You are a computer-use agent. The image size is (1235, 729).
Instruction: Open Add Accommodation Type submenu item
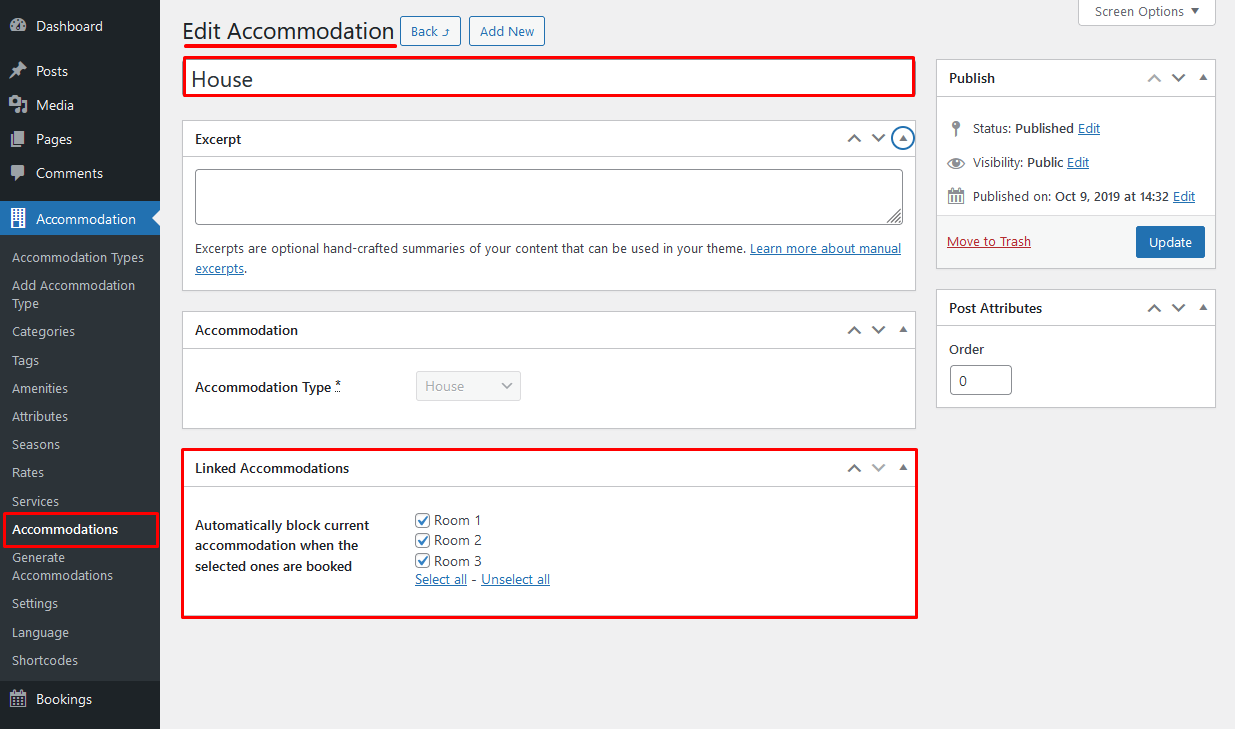[x=73, y=294]
